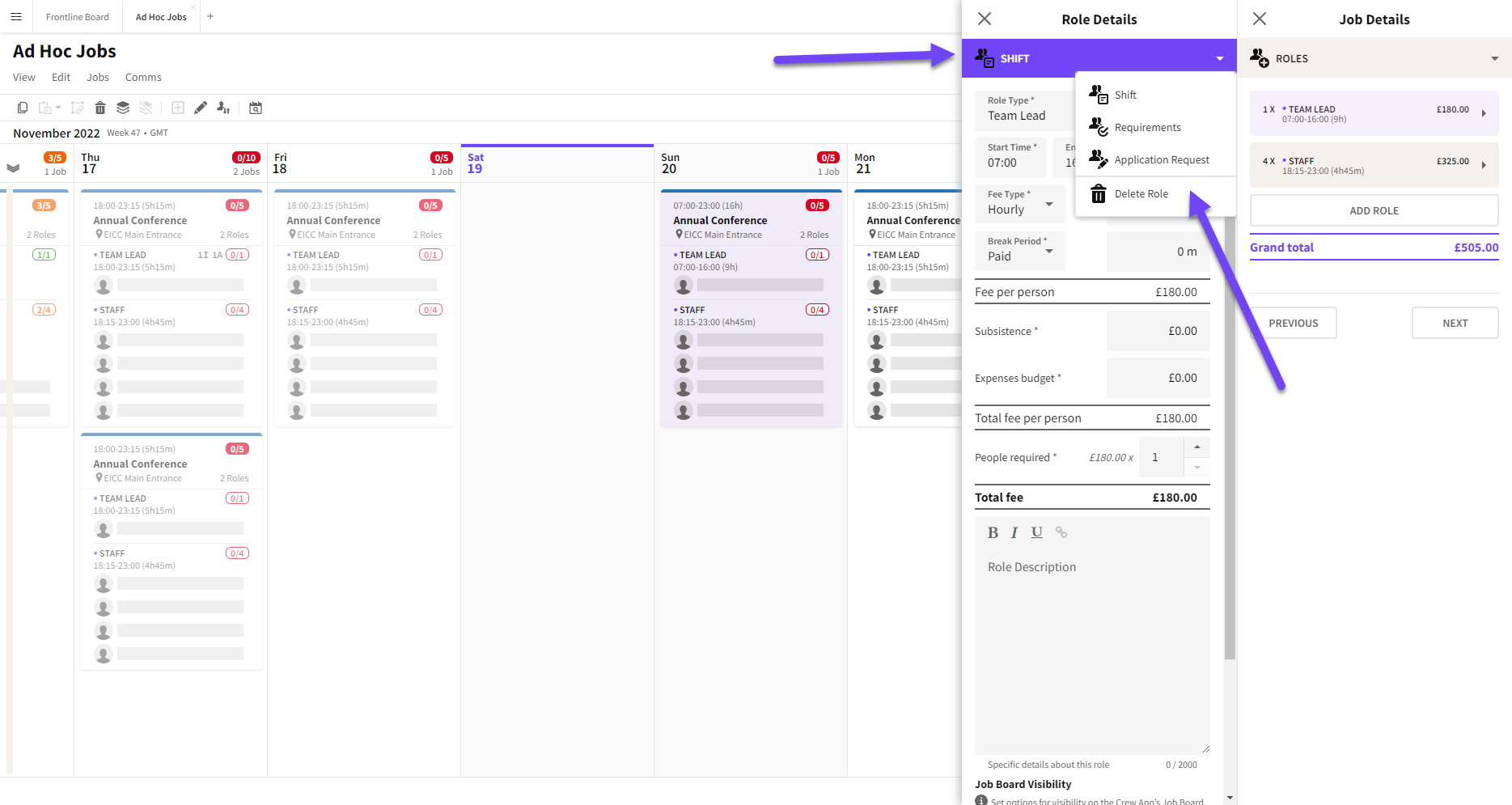Open the Break Period dropdown
This screenshot has width=1512, height=805.
[1048, 251]
